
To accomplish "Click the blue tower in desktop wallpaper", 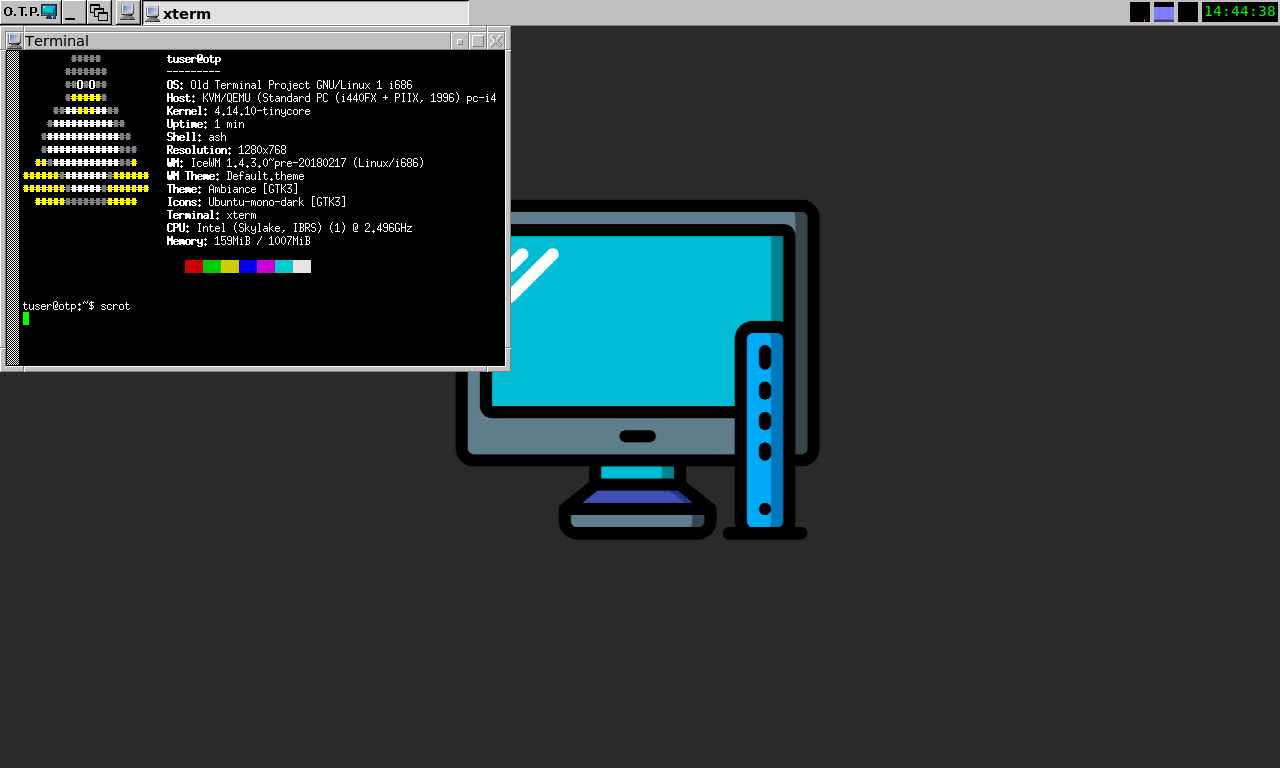I will pyautogui.click(x=765, y=428).
